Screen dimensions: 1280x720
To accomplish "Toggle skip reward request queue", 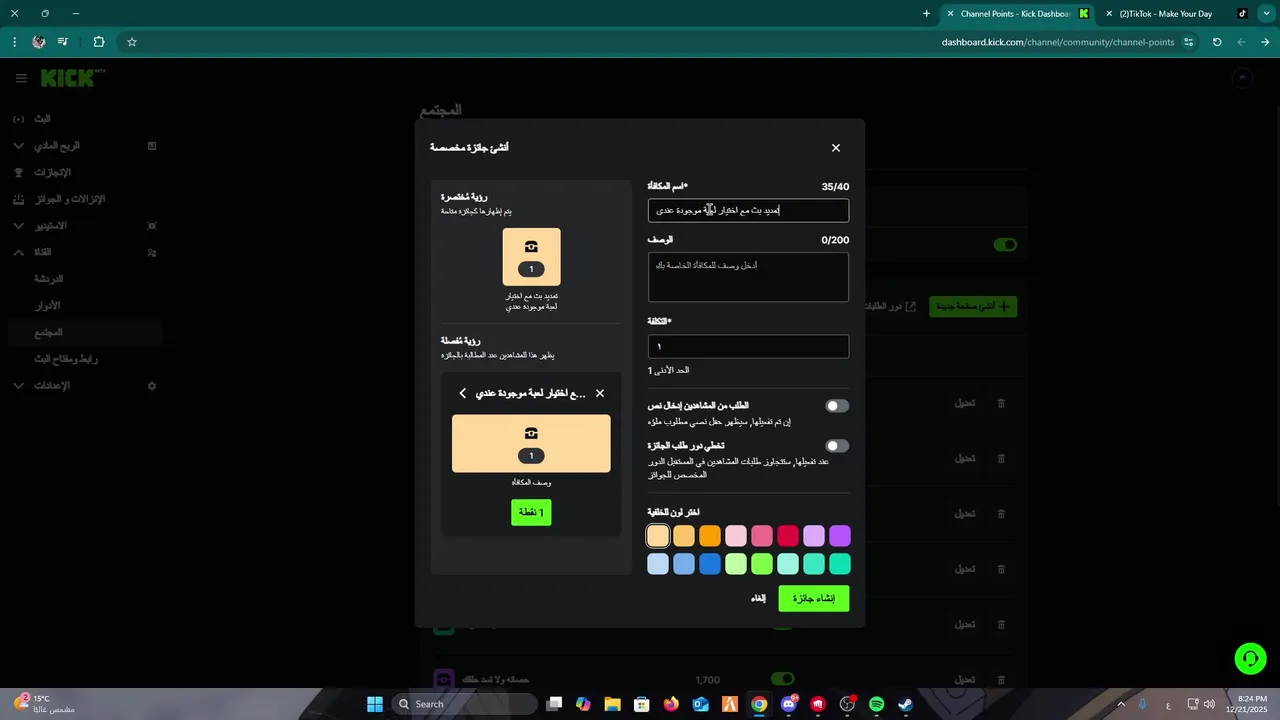I will click(837, 446).
